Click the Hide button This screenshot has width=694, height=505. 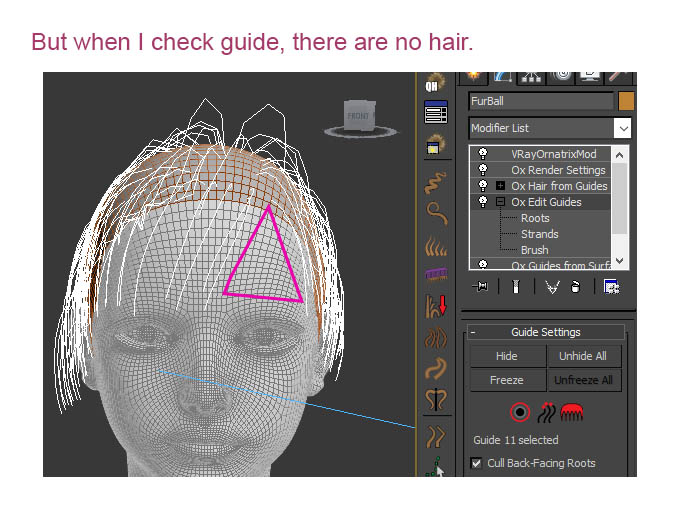click(507, 356)
